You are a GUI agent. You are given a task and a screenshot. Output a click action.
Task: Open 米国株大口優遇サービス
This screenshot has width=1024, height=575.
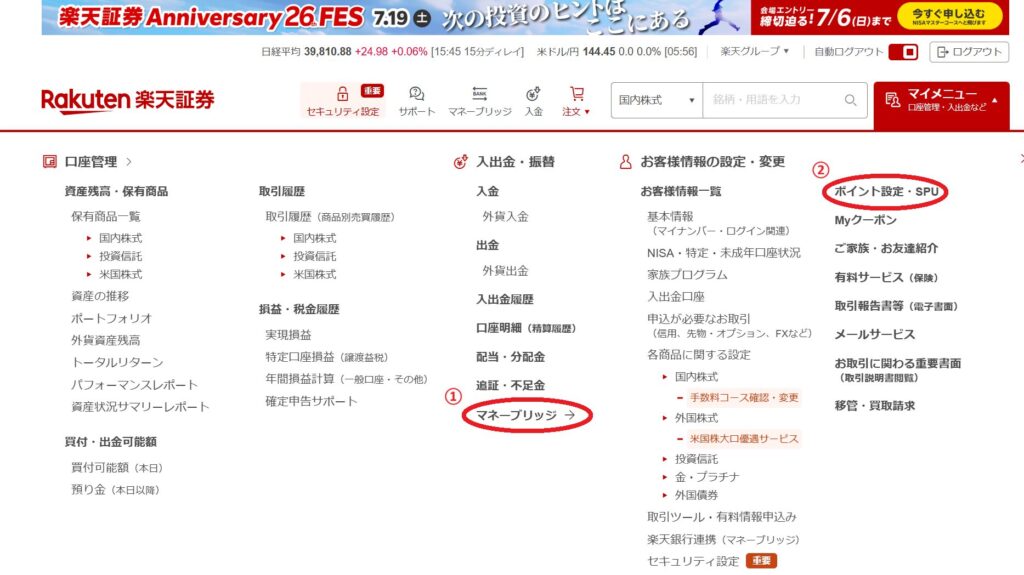tap(744, 438)
